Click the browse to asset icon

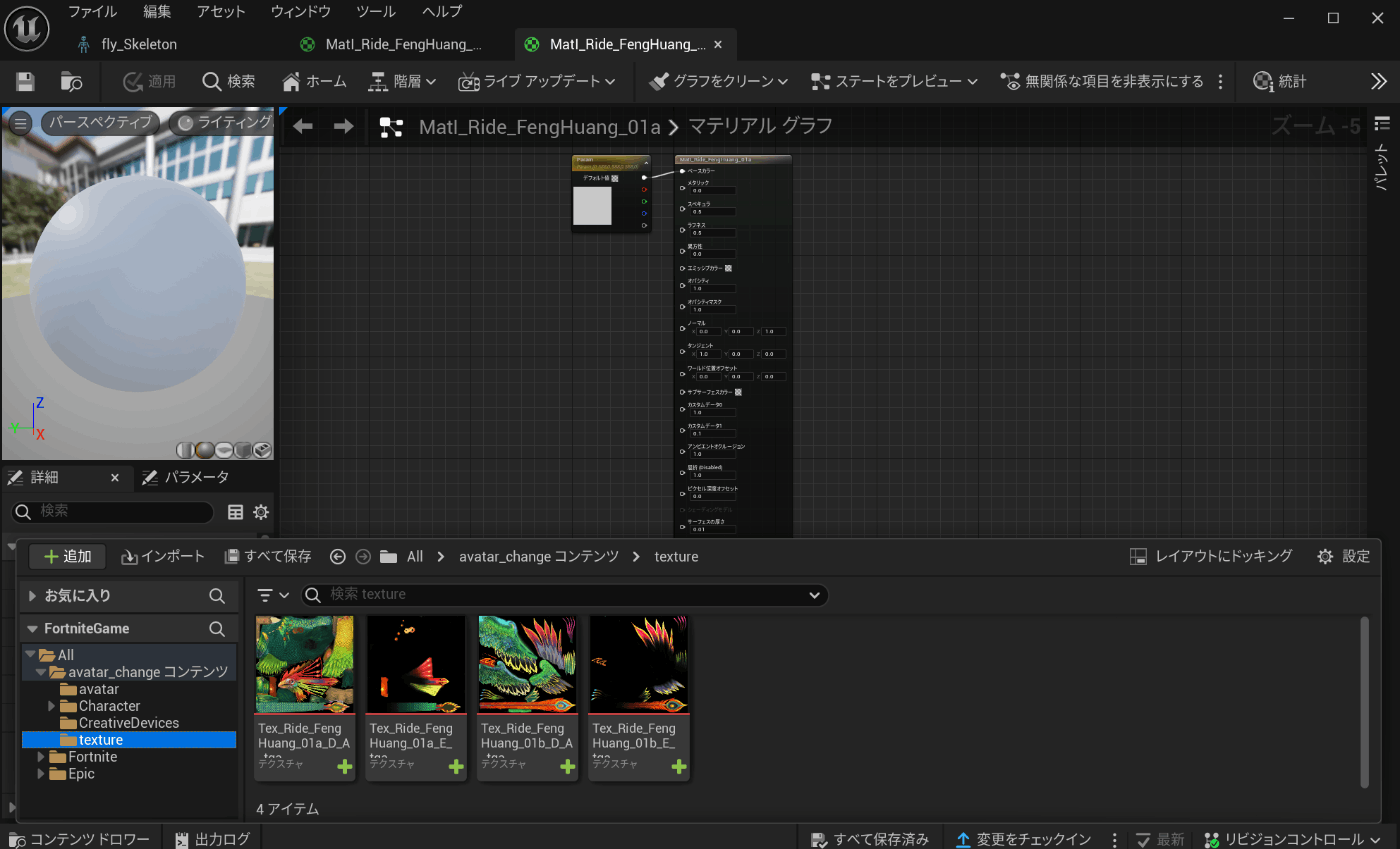pyautogui.click(x=71, y=82)
